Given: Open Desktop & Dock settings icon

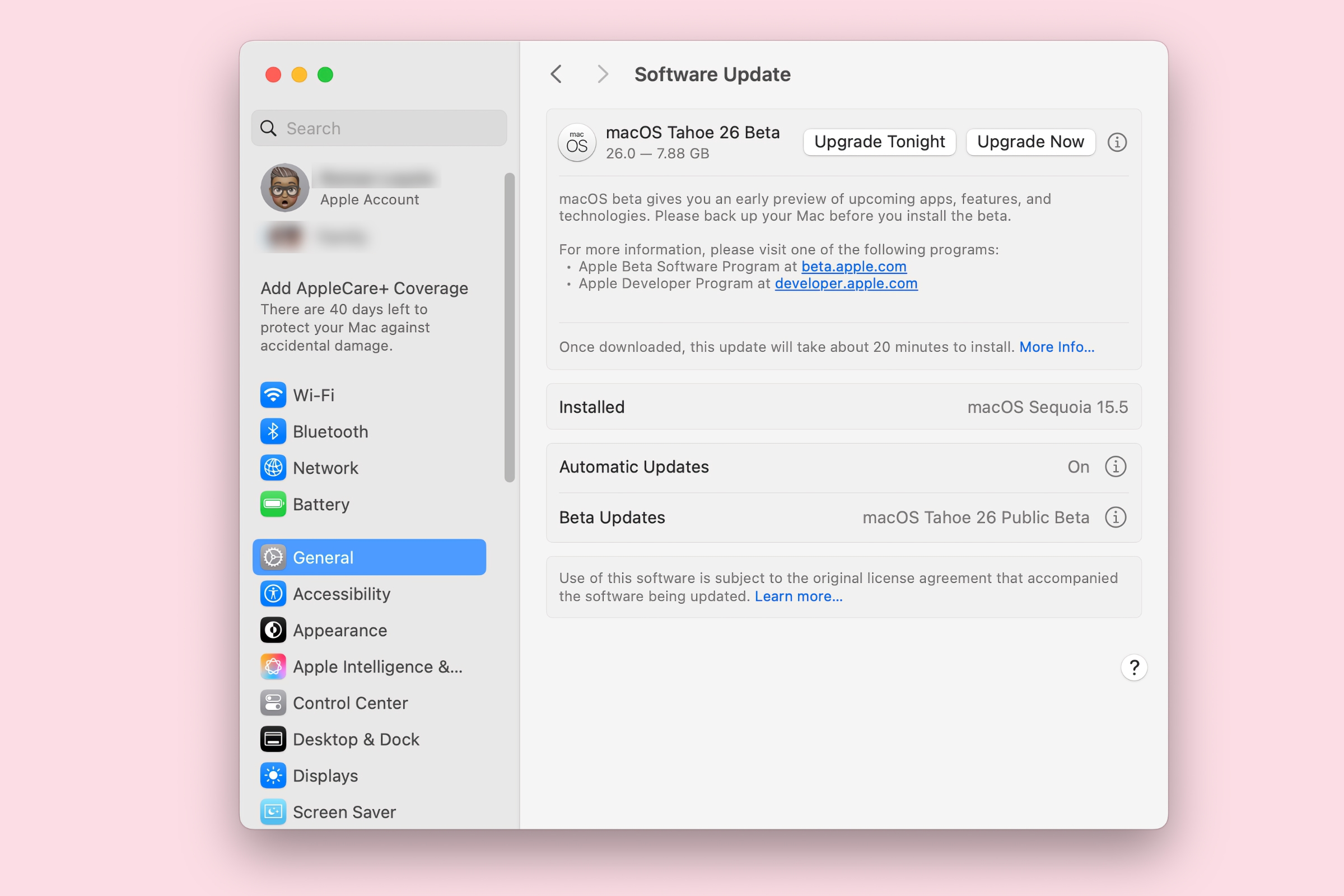Looking at the screenshot, I should tap(273, 739).
